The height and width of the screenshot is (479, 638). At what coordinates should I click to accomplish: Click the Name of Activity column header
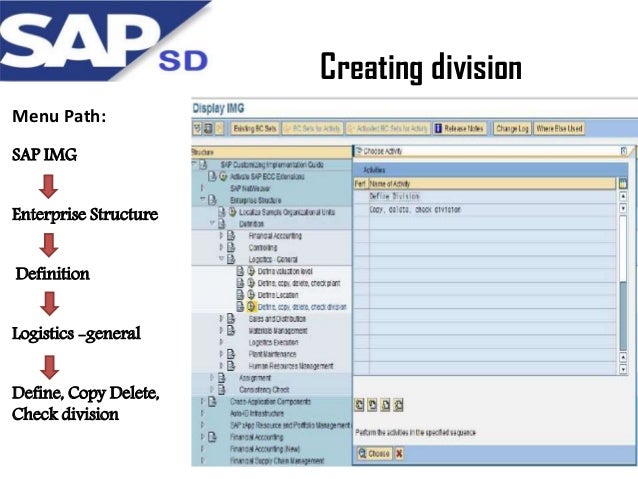point(492,184)
